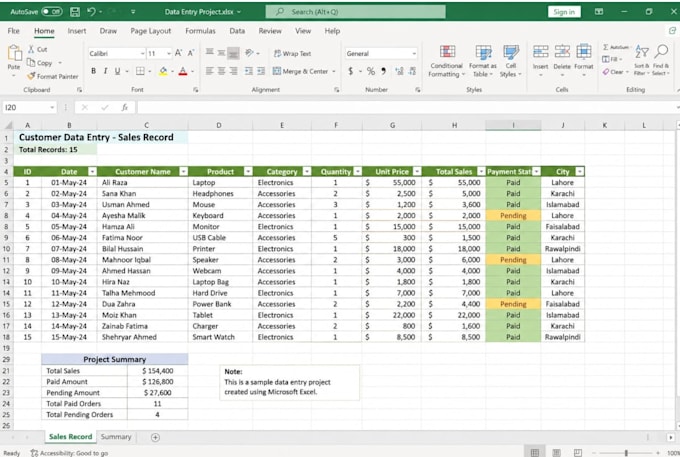Viewport: 680px width, 457px height.
Task: Toggle align left
Action: 209,71
